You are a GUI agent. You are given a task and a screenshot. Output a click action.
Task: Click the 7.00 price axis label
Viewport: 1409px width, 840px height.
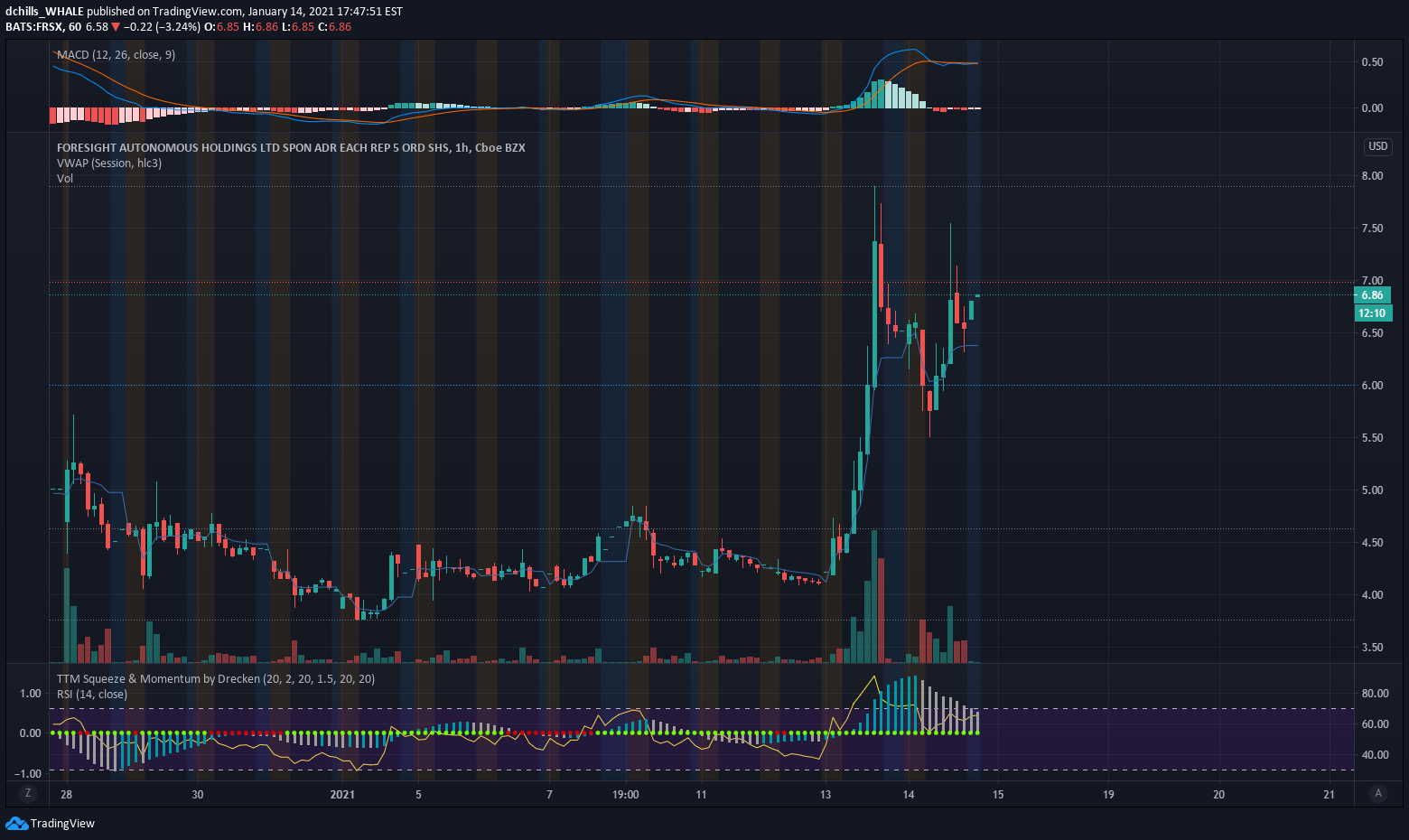click(1372, 281)
